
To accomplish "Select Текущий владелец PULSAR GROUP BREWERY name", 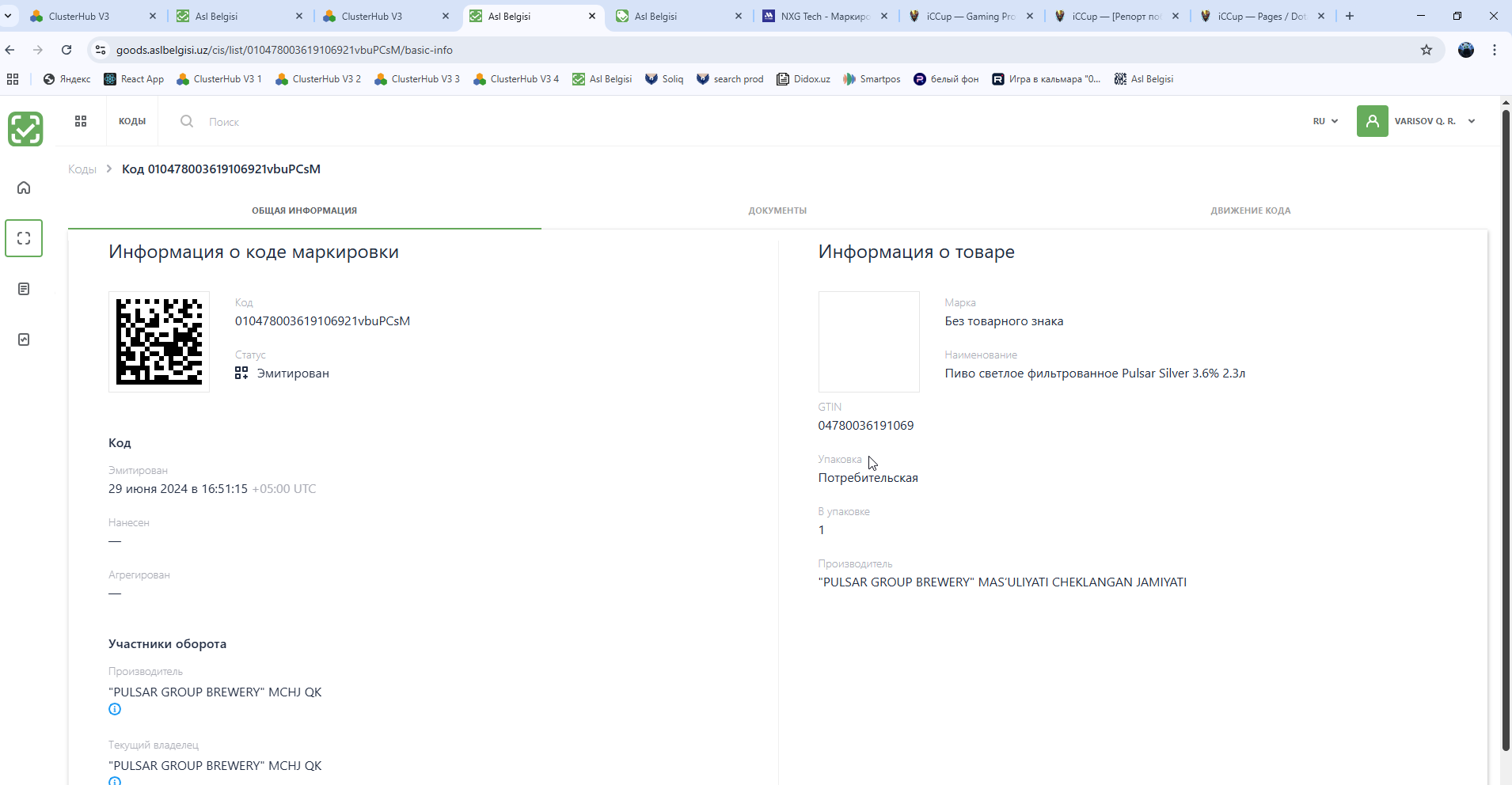I will point(215,765).
